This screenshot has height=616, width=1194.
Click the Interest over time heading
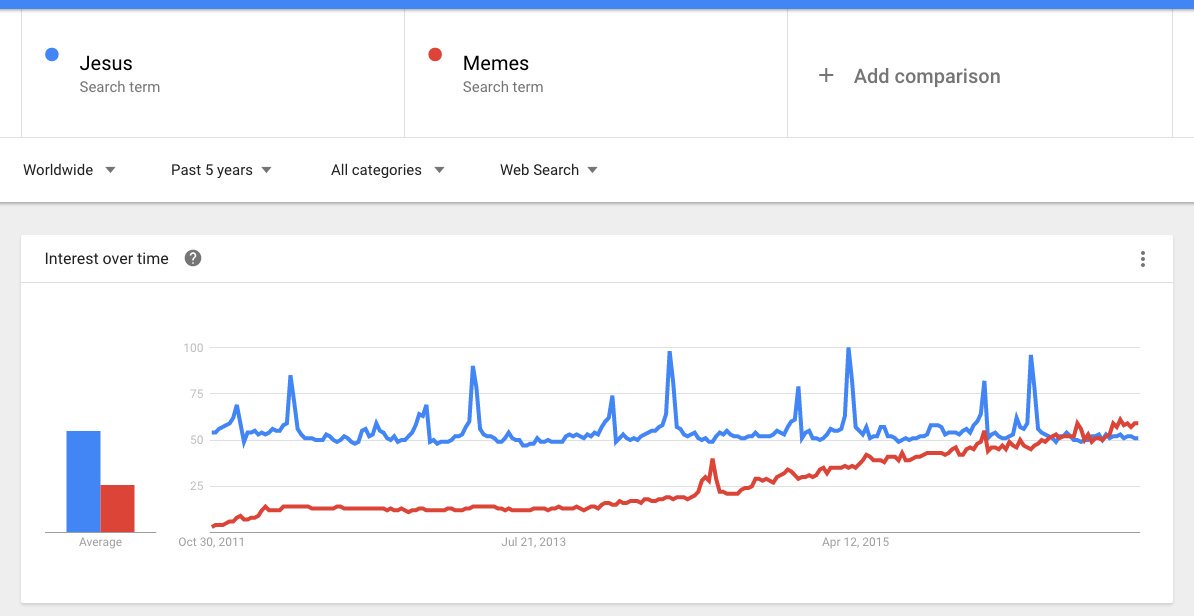point(106,258)
